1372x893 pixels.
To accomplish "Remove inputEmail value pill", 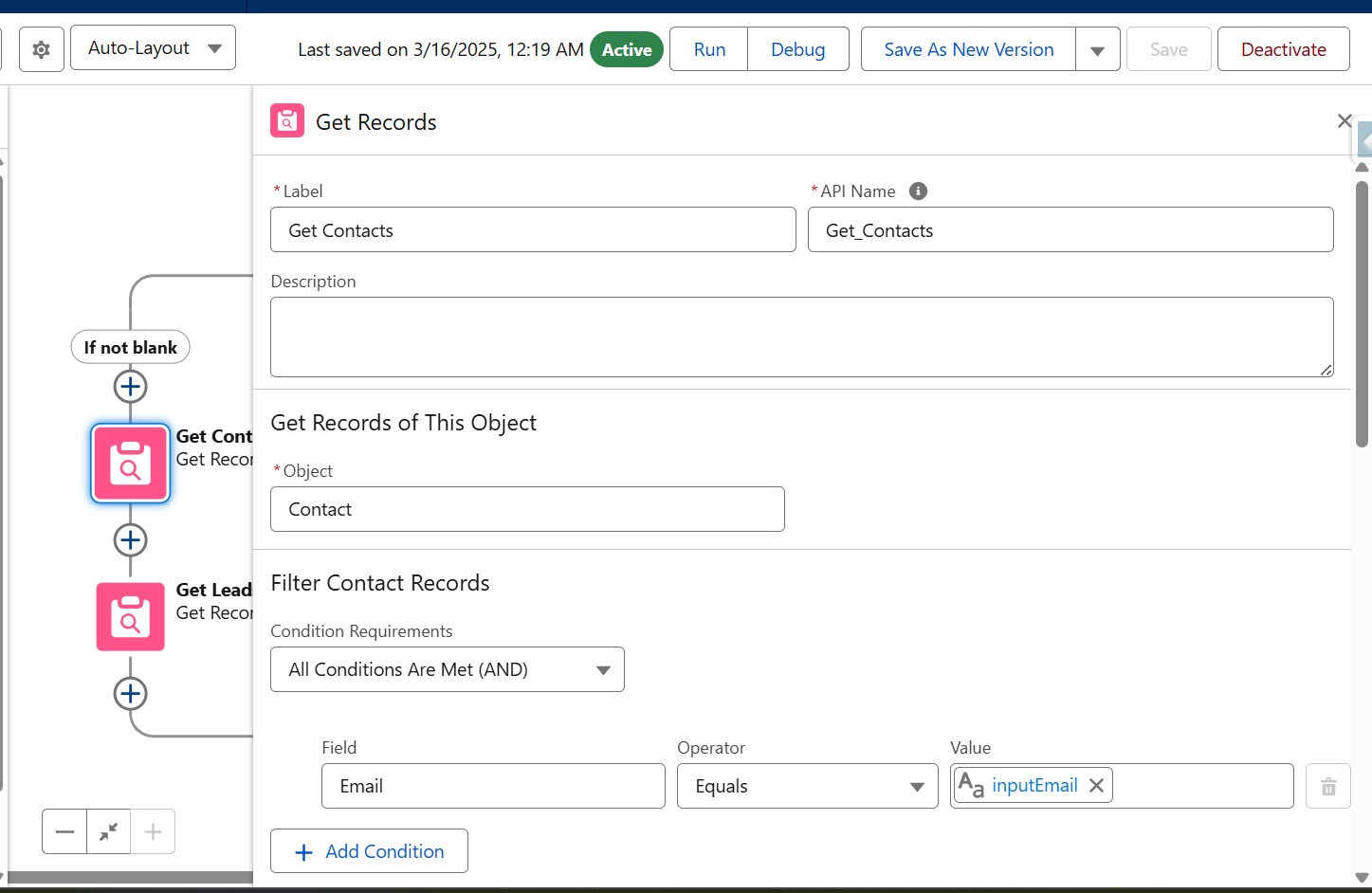I will (x=1096, y=785).
